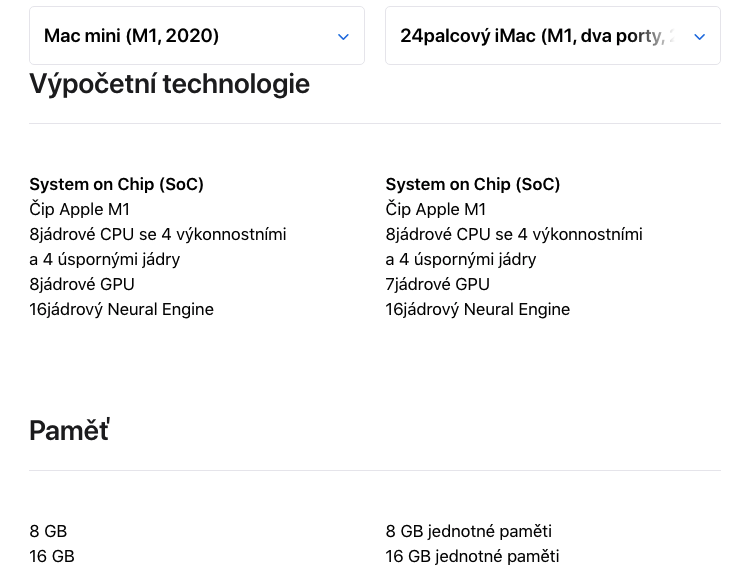Click a 4 úspornými jádry in iMac column
Viewport: 733px width, 587px height.
click(x=460, y=259)
